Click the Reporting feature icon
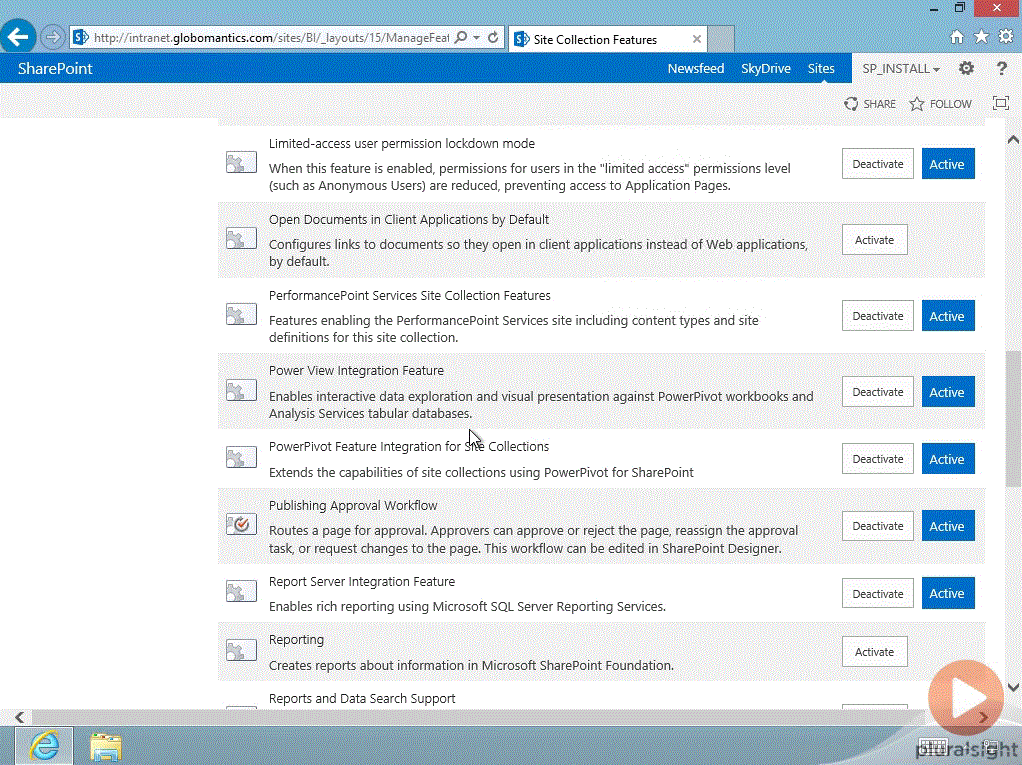This screenshot has height=765, width=1022. 241,650
